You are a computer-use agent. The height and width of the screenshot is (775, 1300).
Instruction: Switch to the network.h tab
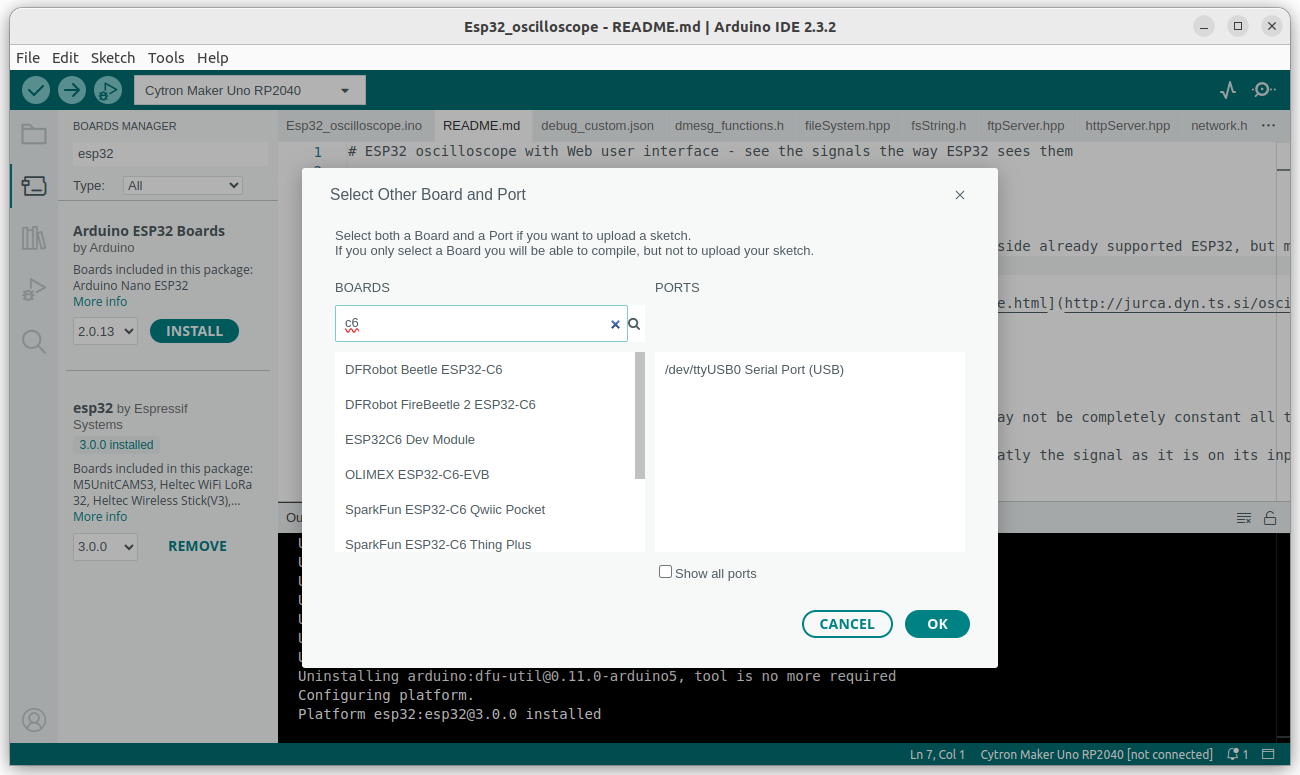click(x=1219, y=126)
